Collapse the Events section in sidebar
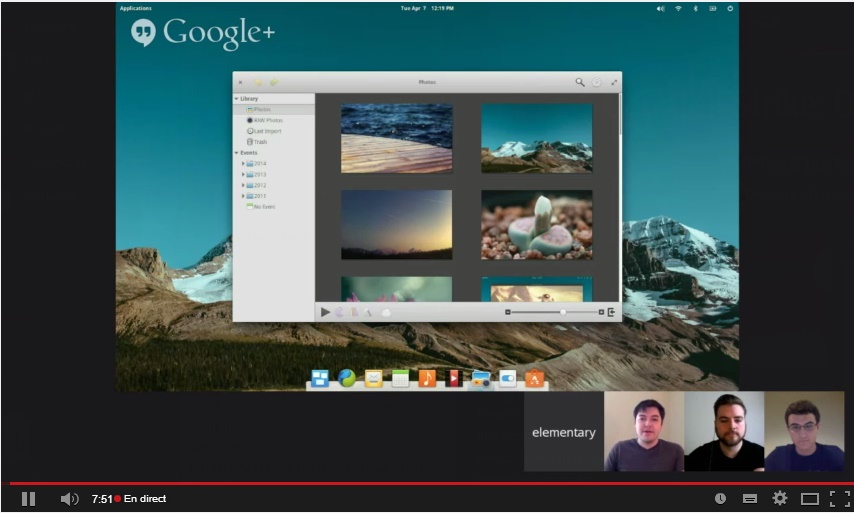The image size is (854, 513). click(236, 153)
